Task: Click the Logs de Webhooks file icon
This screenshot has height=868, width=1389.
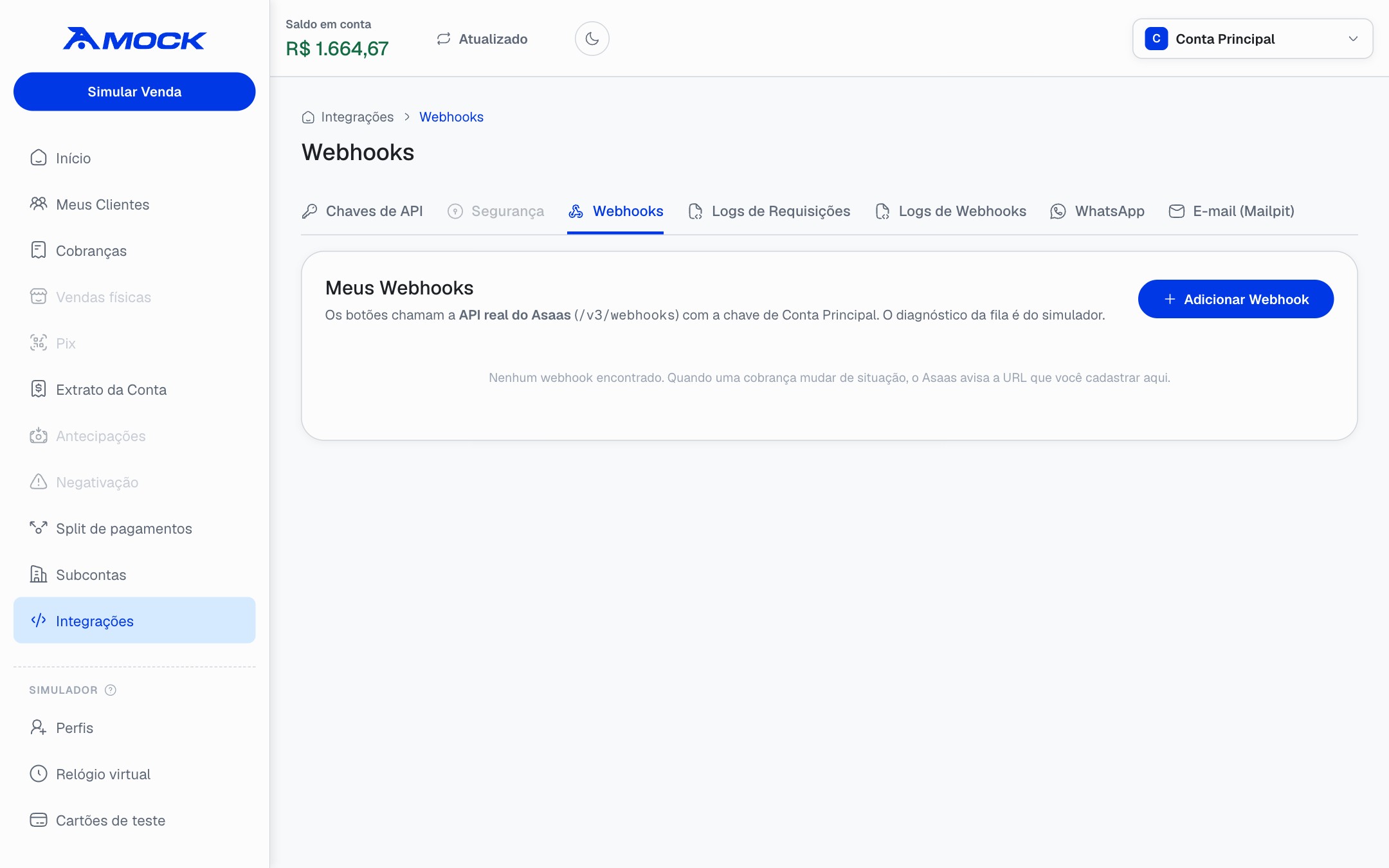Action: coord(882,211)
